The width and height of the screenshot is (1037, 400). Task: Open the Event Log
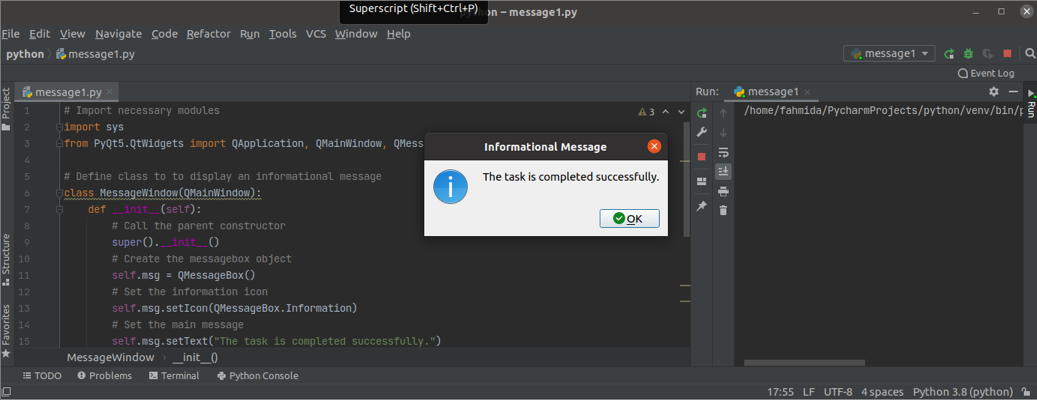[986, 73]
